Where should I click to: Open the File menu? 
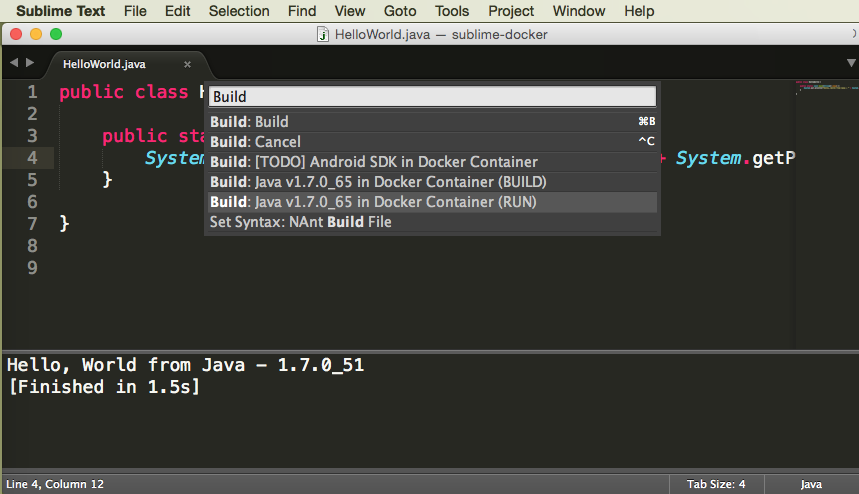click(135, 11)
